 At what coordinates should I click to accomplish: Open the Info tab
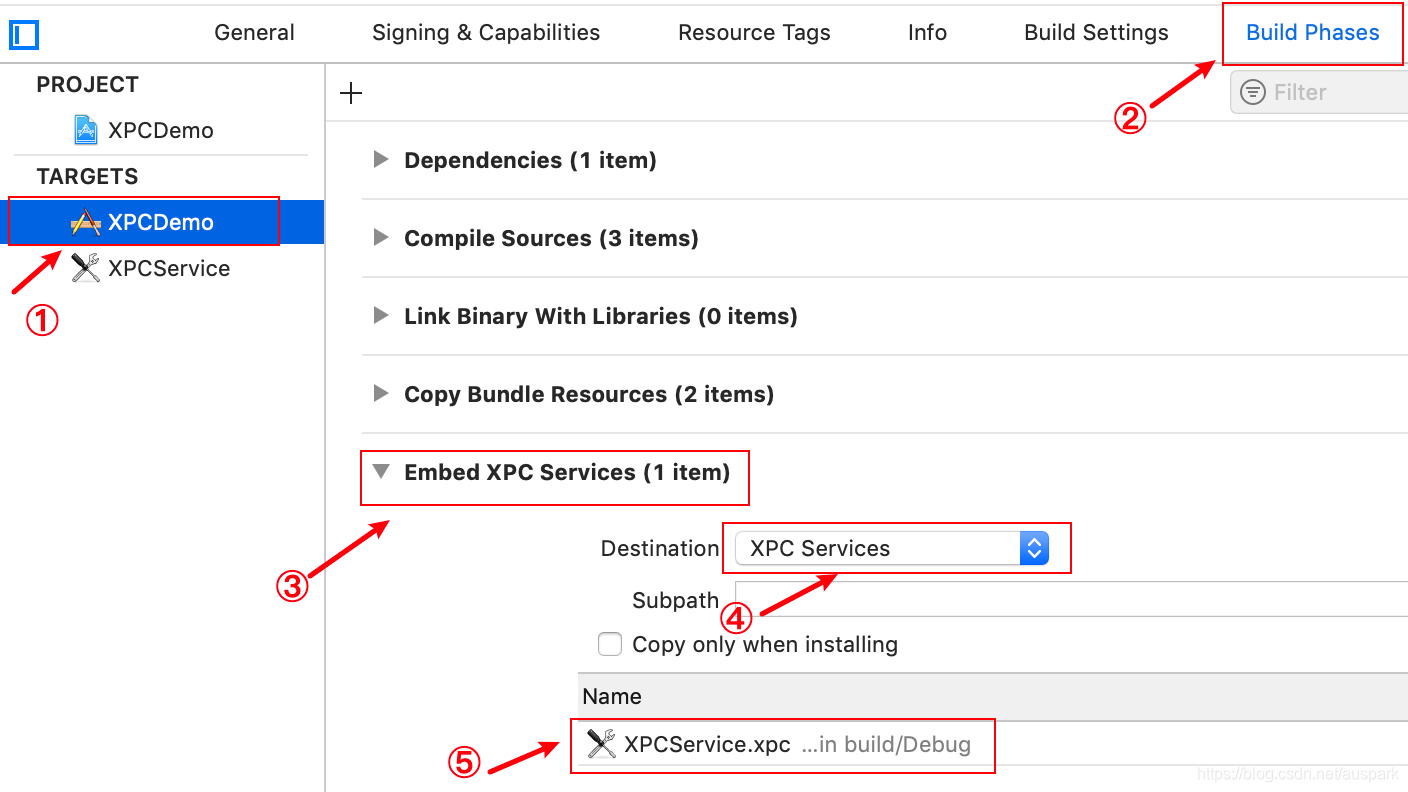pos(927,33)
